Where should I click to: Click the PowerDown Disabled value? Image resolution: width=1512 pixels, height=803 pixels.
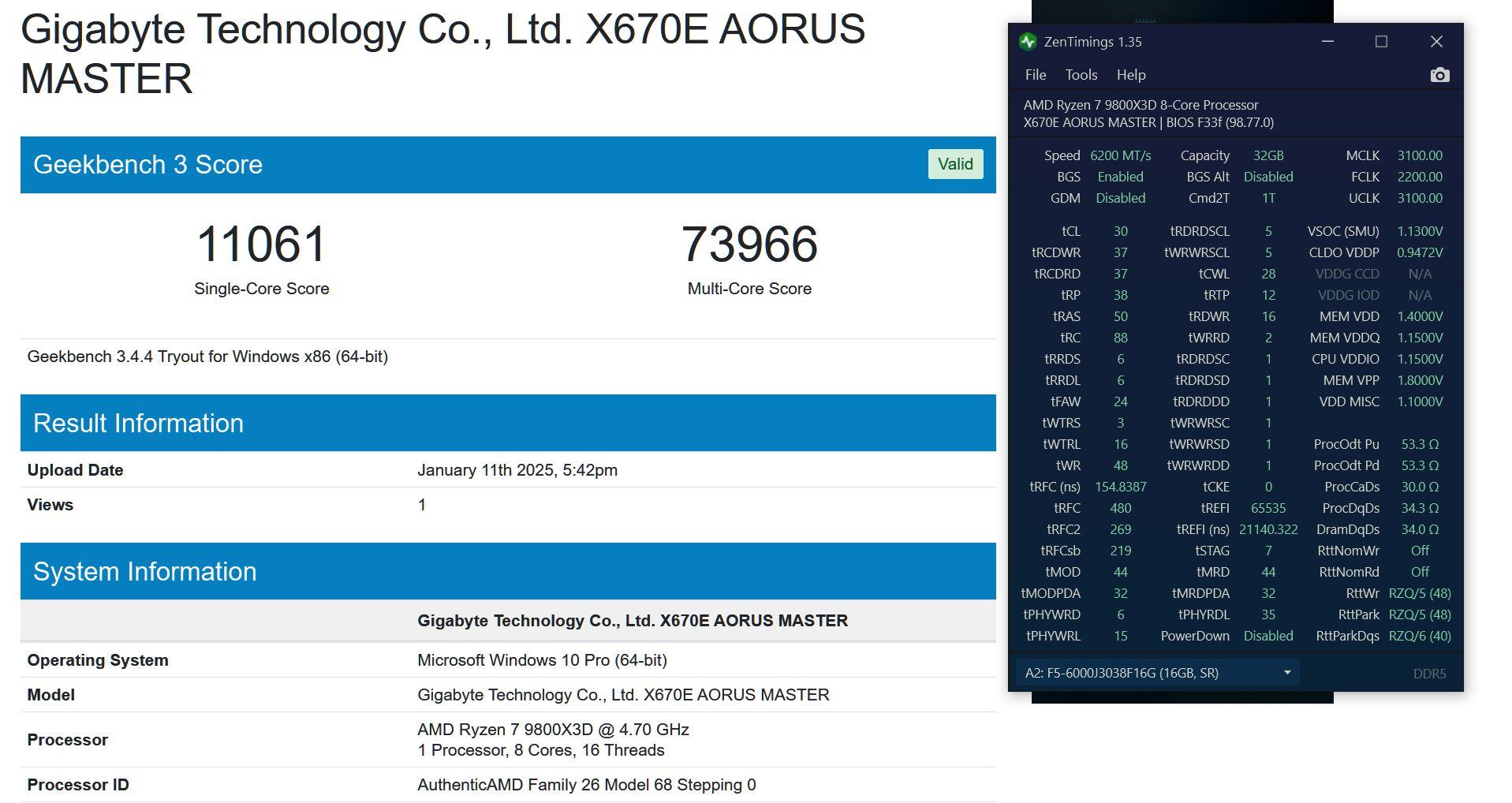click(x=1268, y=636)
